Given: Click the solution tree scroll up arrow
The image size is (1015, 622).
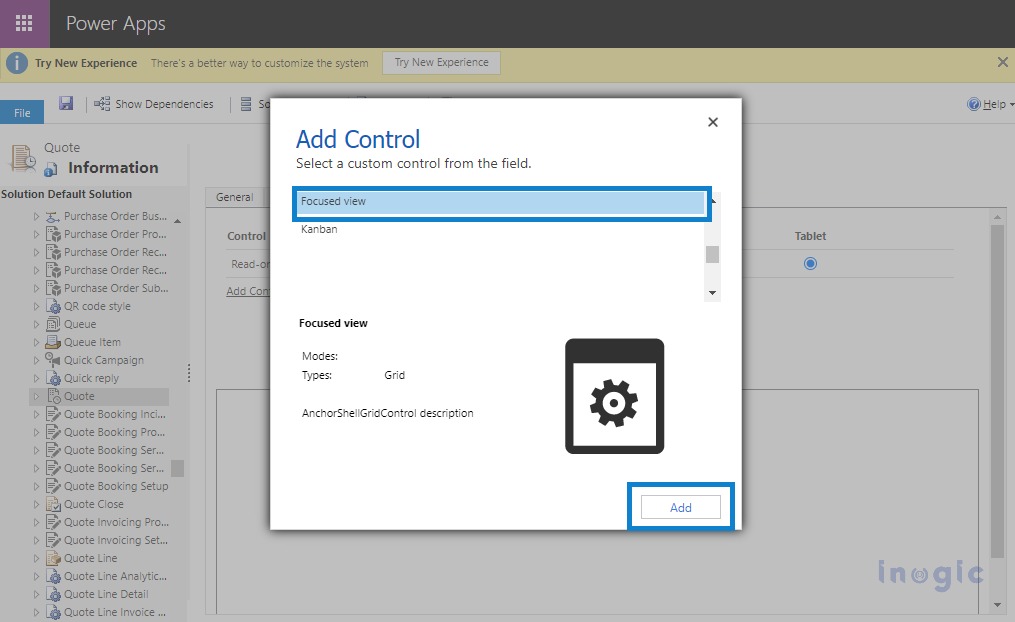Looking at the screenshot, I should 177,221.
